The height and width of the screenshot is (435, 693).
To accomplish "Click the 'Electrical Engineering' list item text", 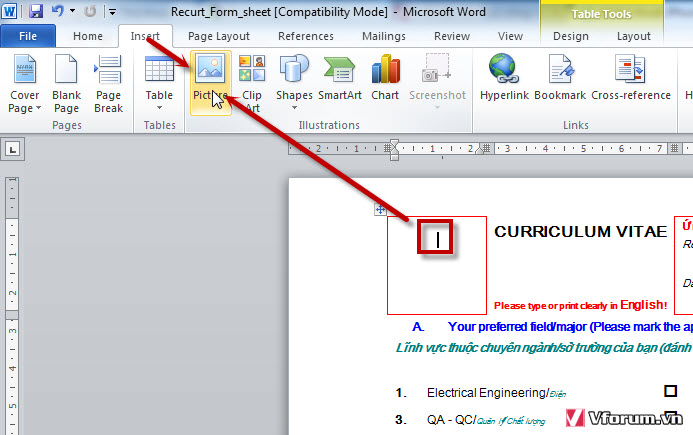I will pyautogui.click(x=496, y=393).
